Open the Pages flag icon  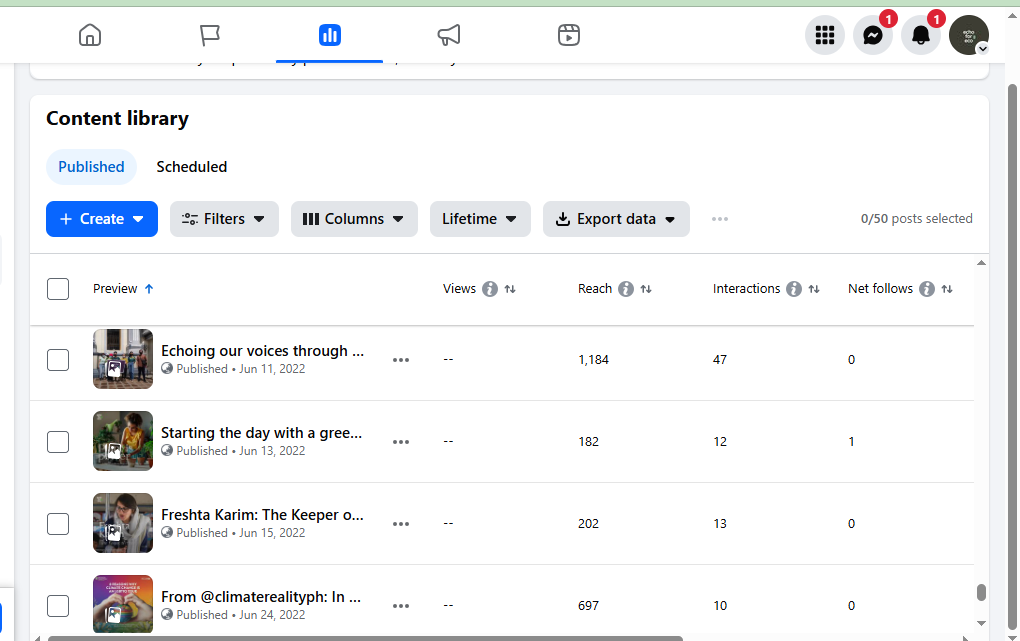[x=209, y=35]
